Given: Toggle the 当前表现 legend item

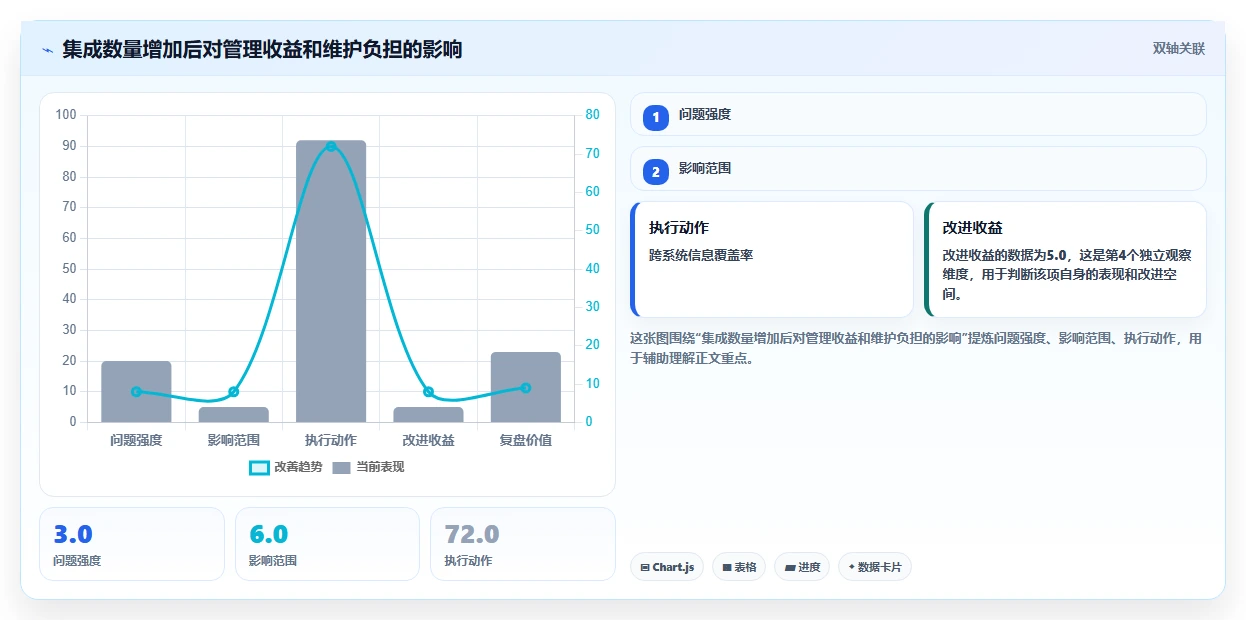Looking at the screenshot, I should pos(368,467).
